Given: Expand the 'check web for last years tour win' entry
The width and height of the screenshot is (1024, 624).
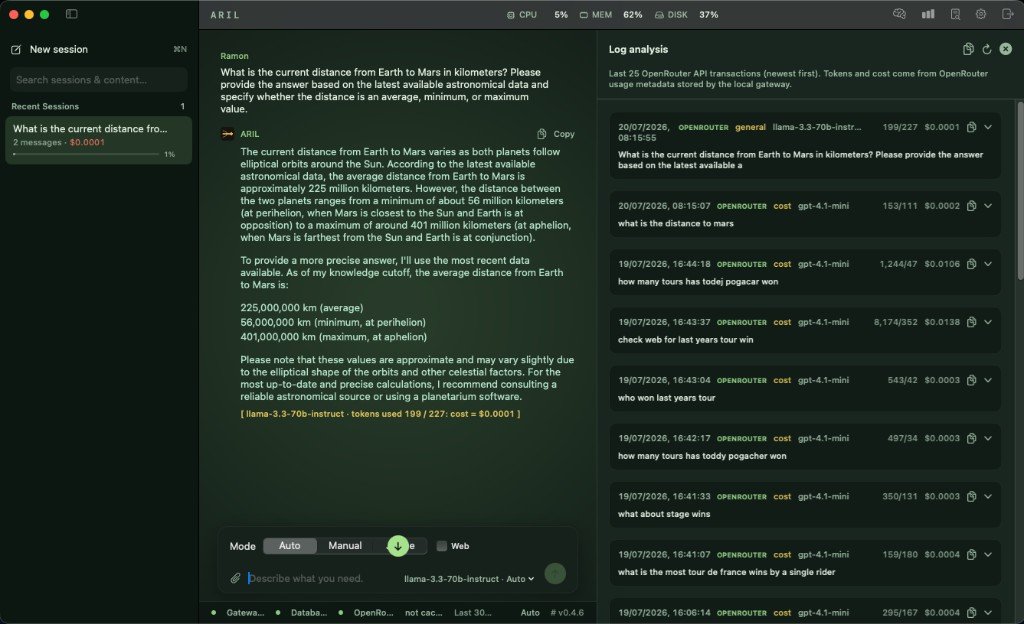Looking at the screenshot, I should (988, 322).
